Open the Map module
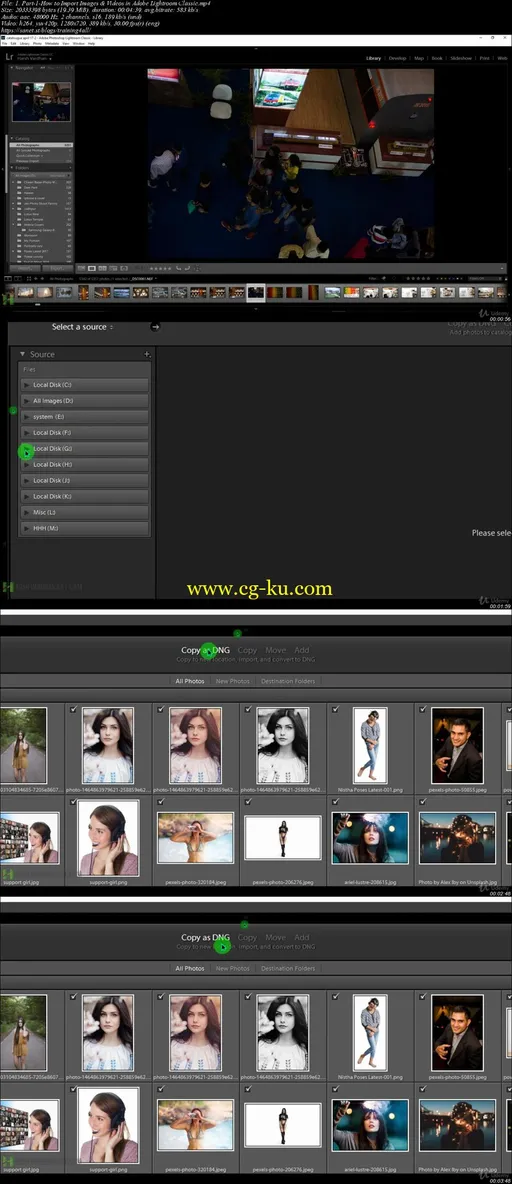The height and width of the screenshot is (1184, 512). [x=419, y=58]
